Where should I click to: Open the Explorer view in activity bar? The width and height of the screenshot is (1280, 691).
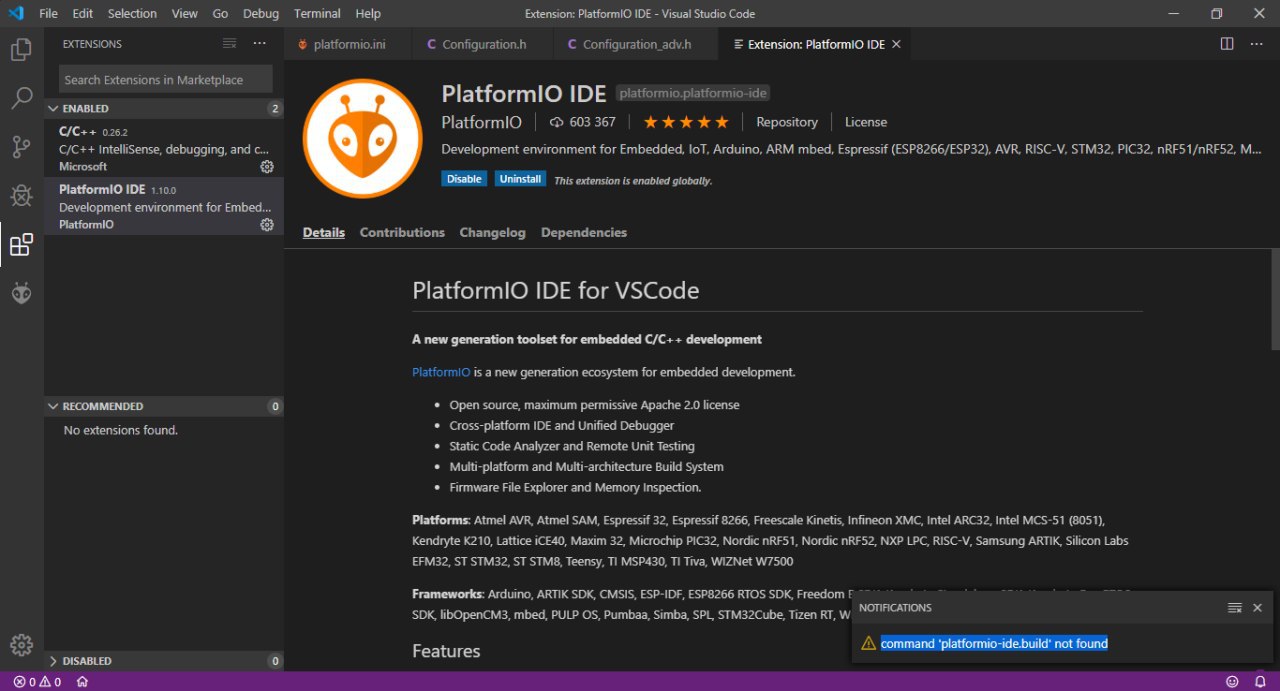(21, 49)
